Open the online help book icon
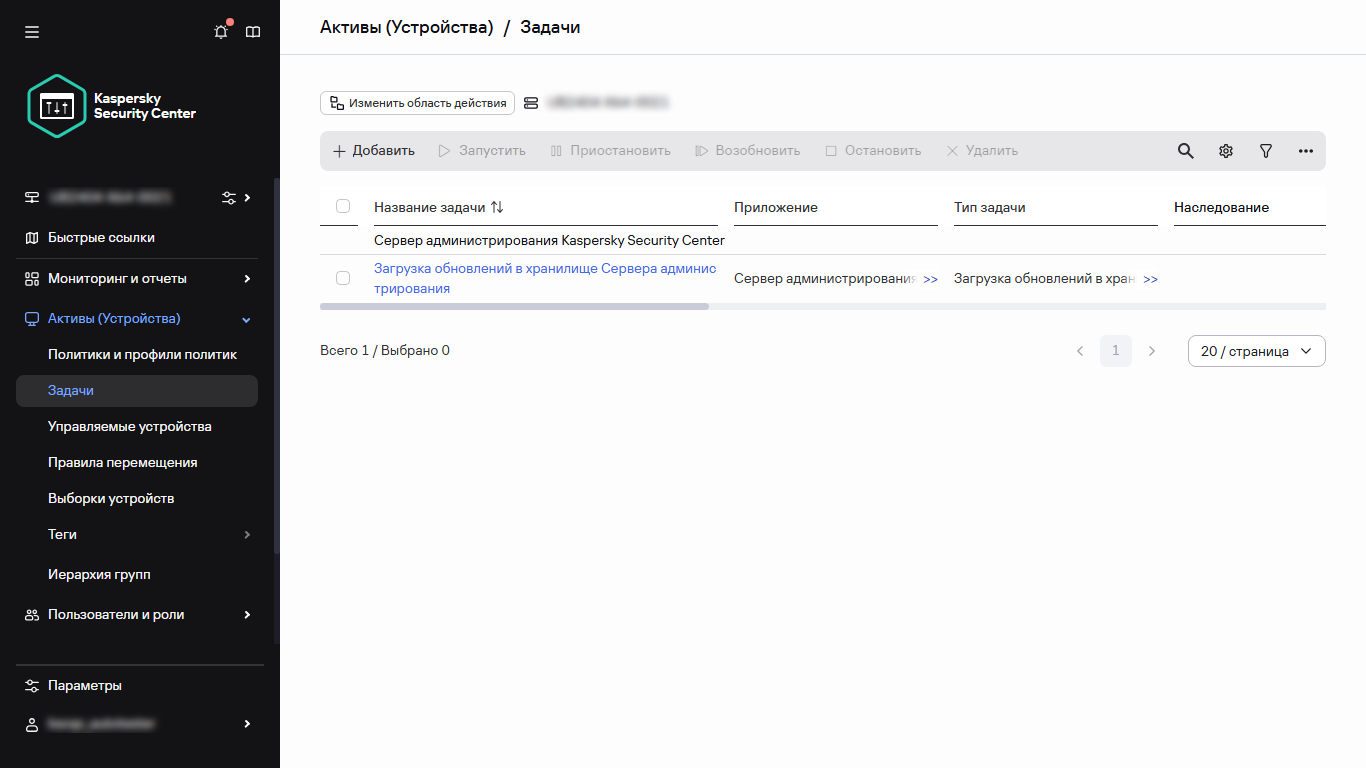 (253, 32)
